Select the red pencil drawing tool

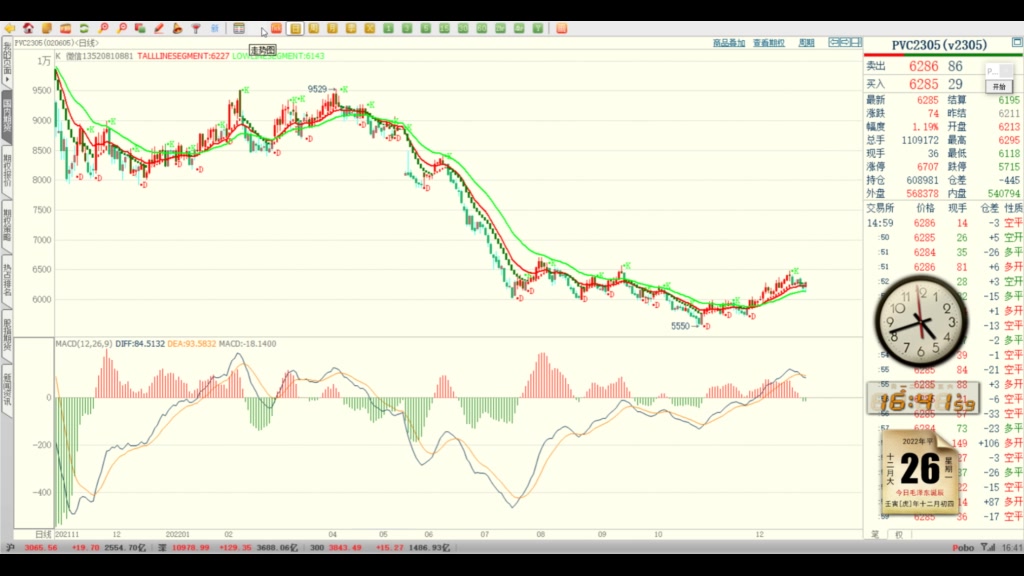click(x=159, y=29)
